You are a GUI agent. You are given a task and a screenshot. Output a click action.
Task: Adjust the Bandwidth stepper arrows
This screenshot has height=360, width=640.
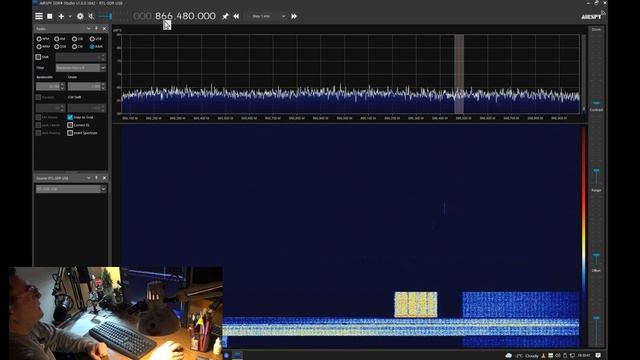tap(62, 87)
